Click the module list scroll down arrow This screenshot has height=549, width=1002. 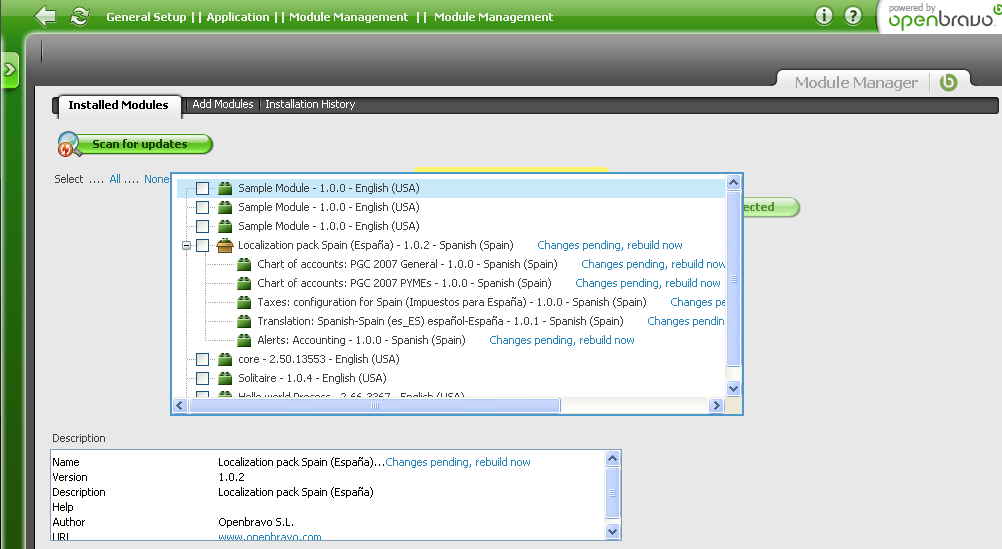[x=733, y=388]
